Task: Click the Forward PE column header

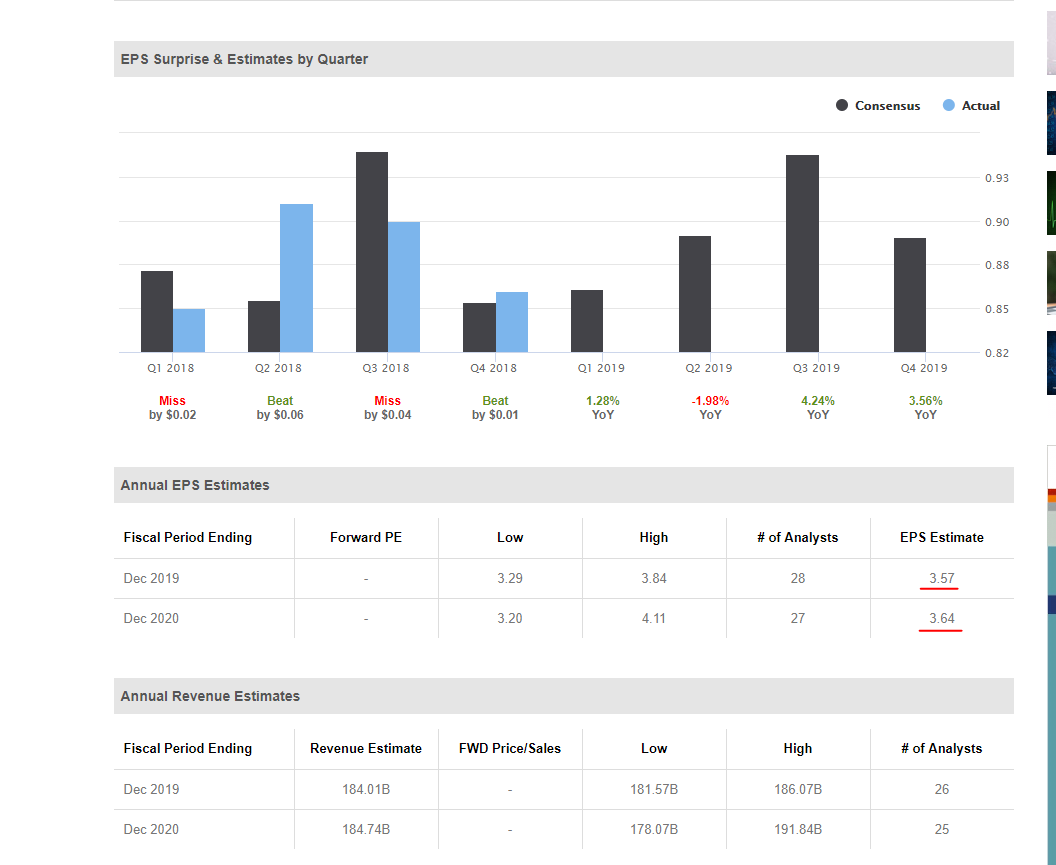Action: (366, 538)
